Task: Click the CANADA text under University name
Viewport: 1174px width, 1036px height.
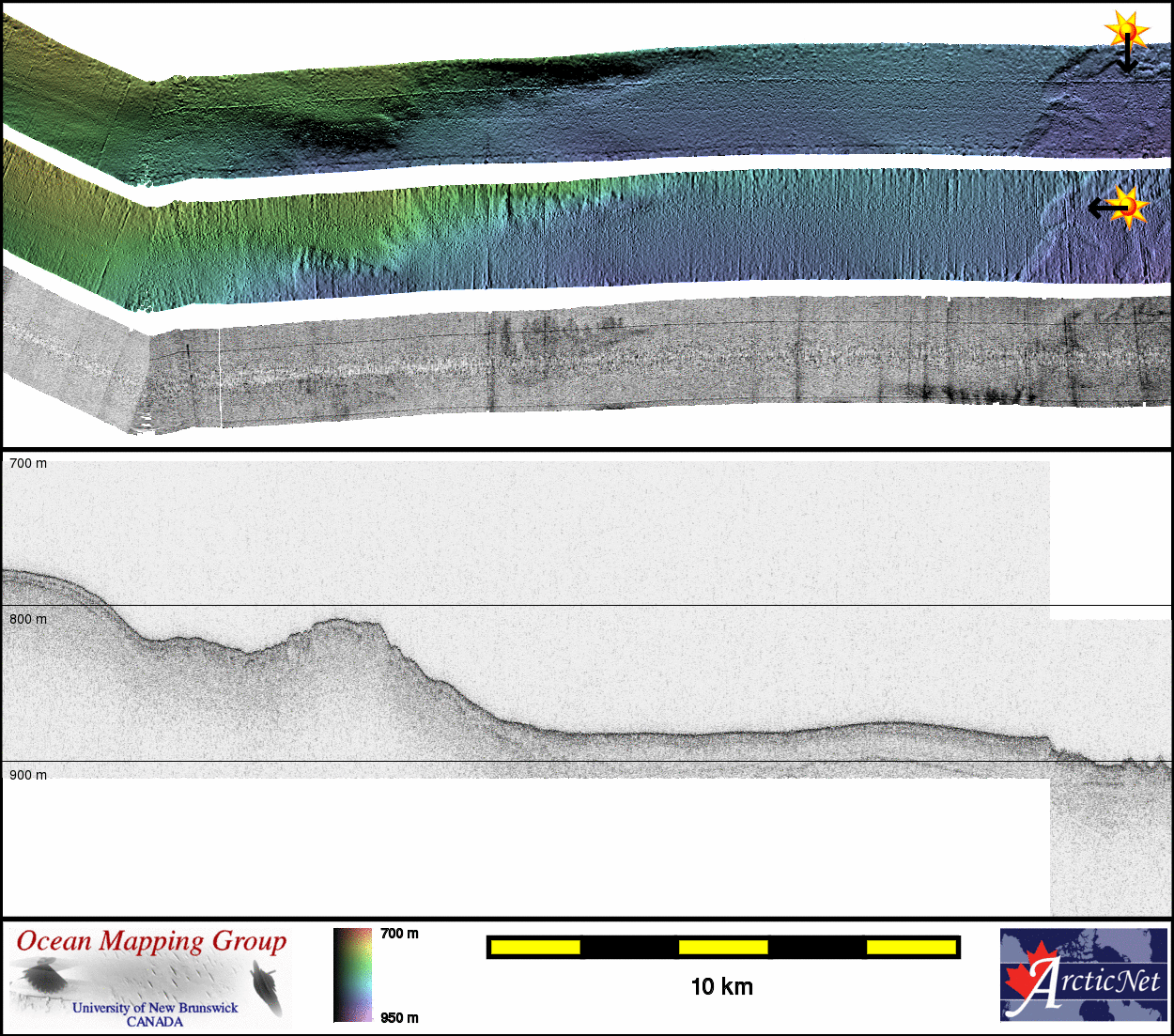Action: 155,1022
